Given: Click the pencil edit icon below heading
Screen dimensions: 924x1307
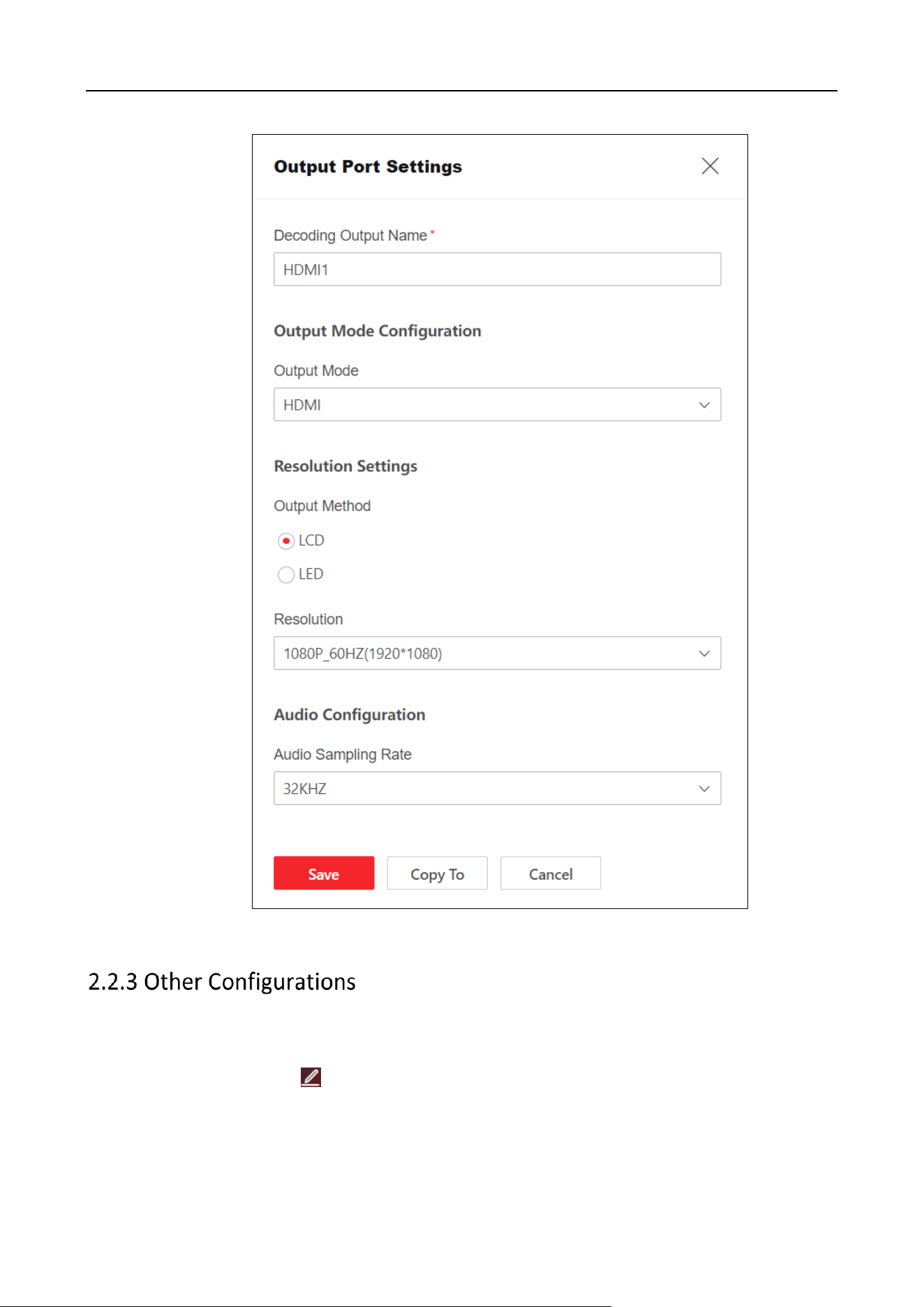Looking at the screenshot, I should coord(311,1077).
